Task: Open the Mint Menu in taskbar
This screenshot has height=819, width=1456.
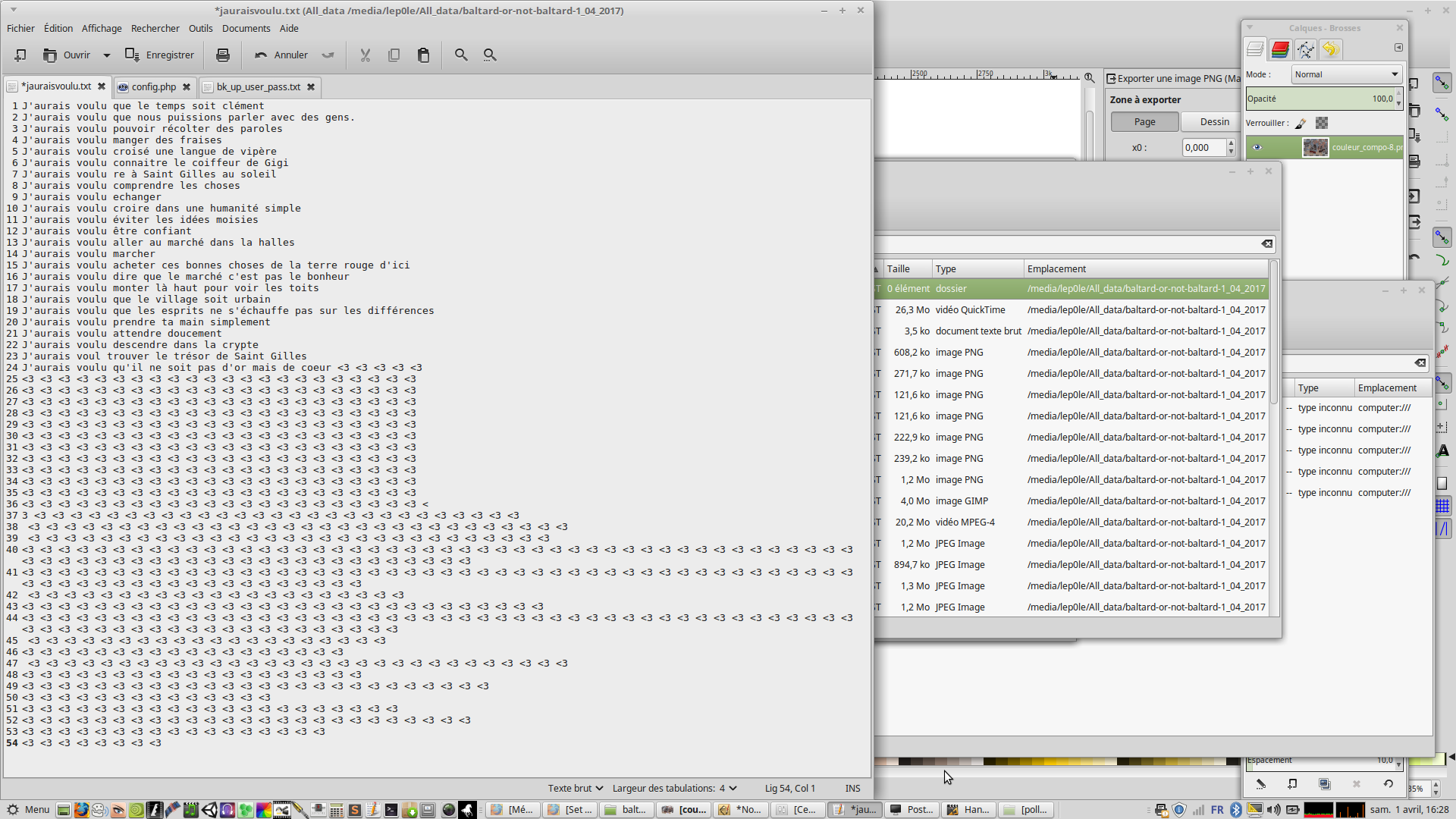Action: click(x=28, y=809)
